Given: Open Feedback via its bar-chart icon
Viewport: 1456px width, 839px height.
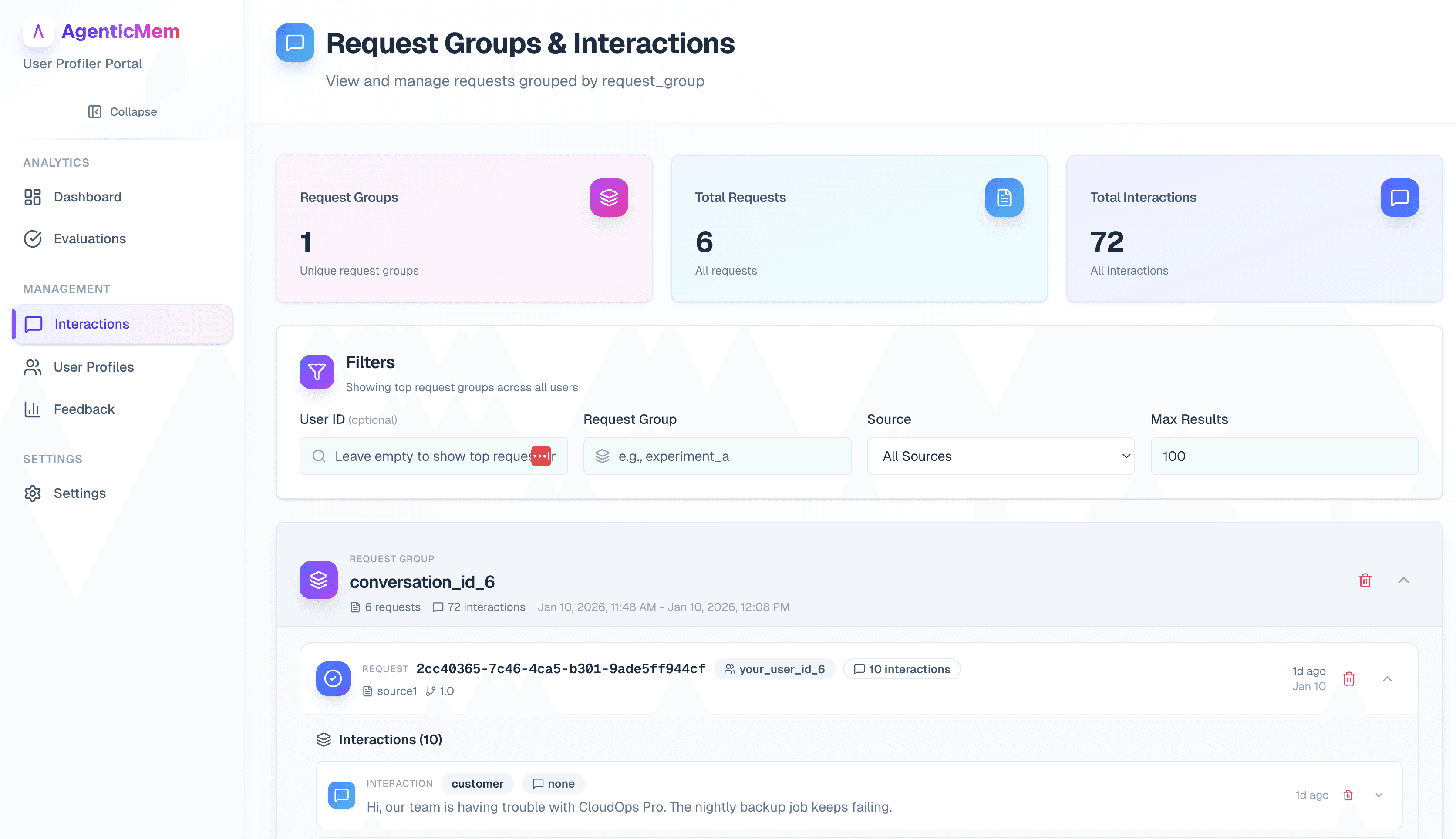Looking at the screenshot, I should pyautogui.click(x=32, y=409).
